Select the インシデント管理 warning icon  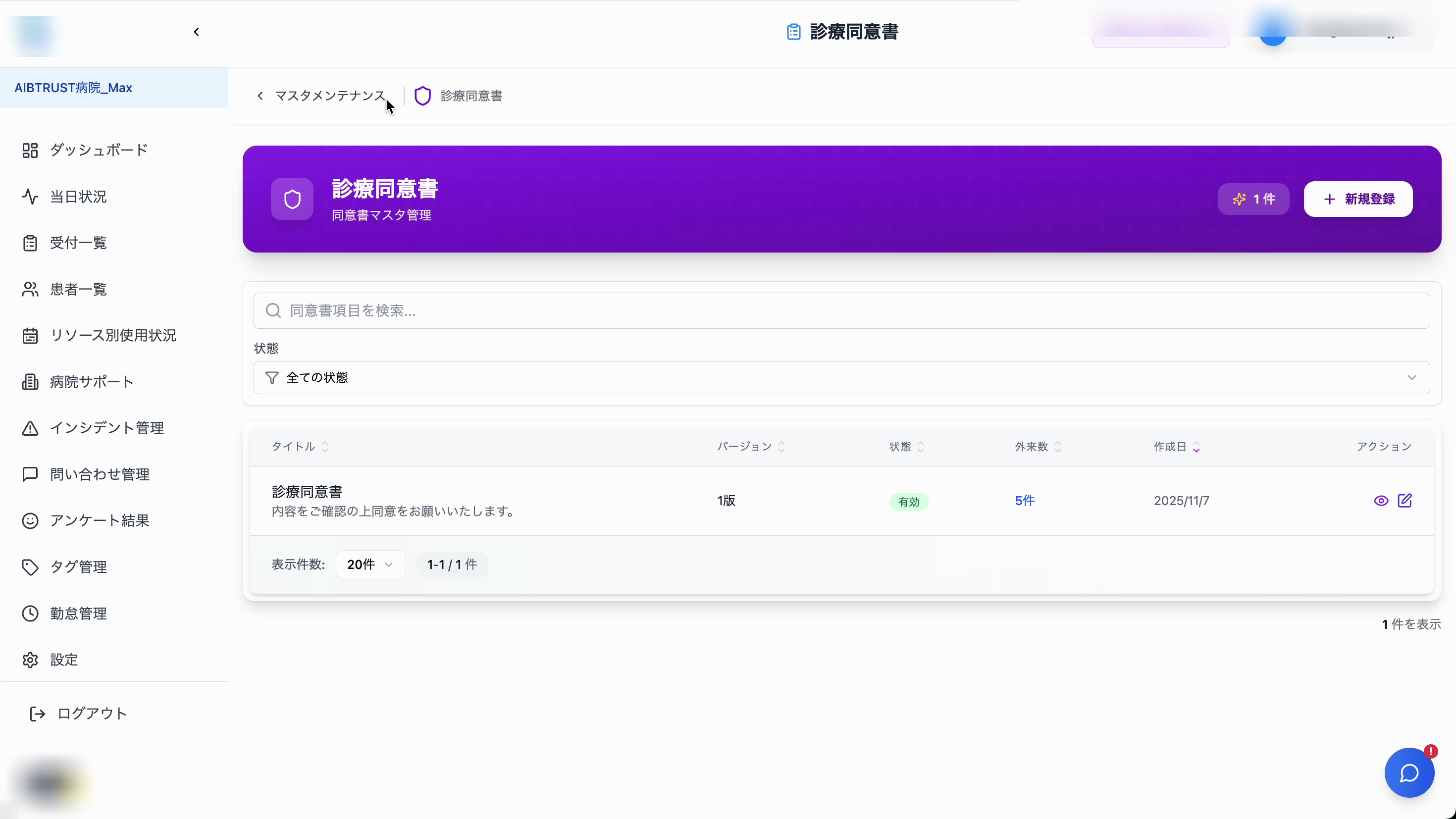point(30,428)
